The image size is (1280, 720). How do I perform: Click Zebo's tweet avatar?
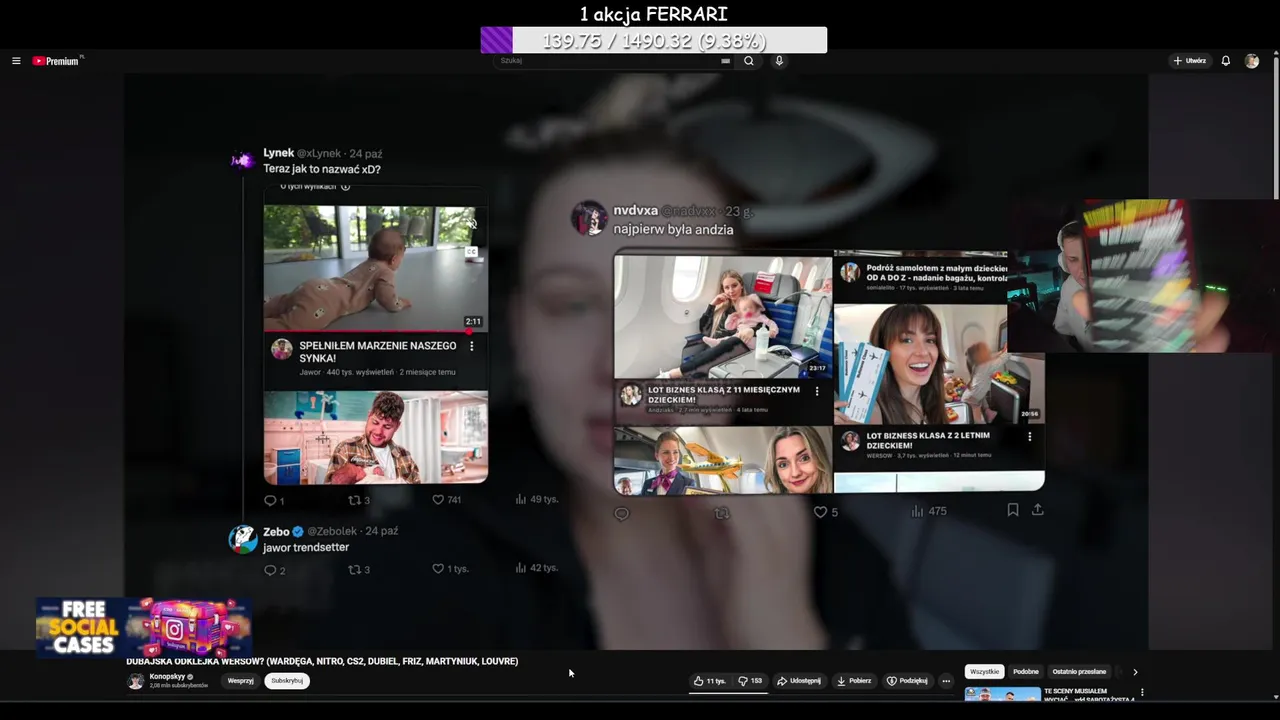[243, 539]
